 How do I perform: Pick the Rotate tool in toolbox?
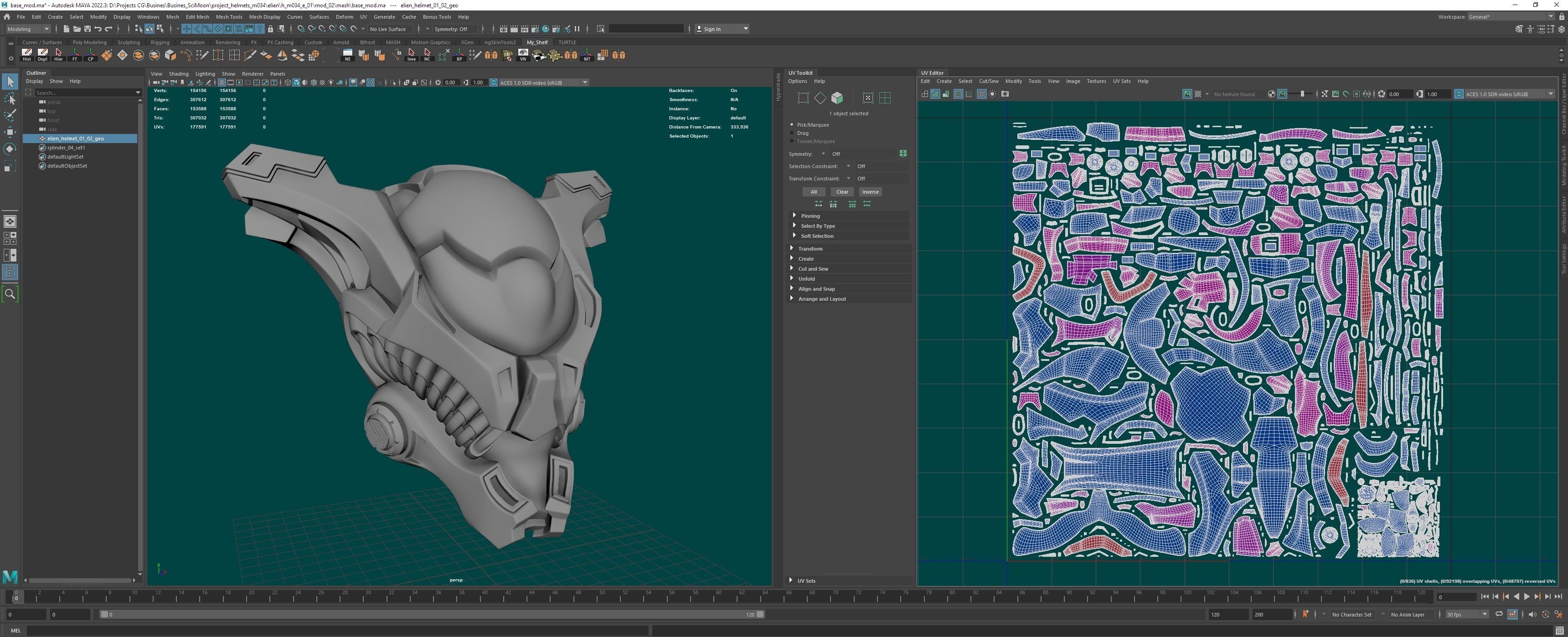tap(10, 149)
